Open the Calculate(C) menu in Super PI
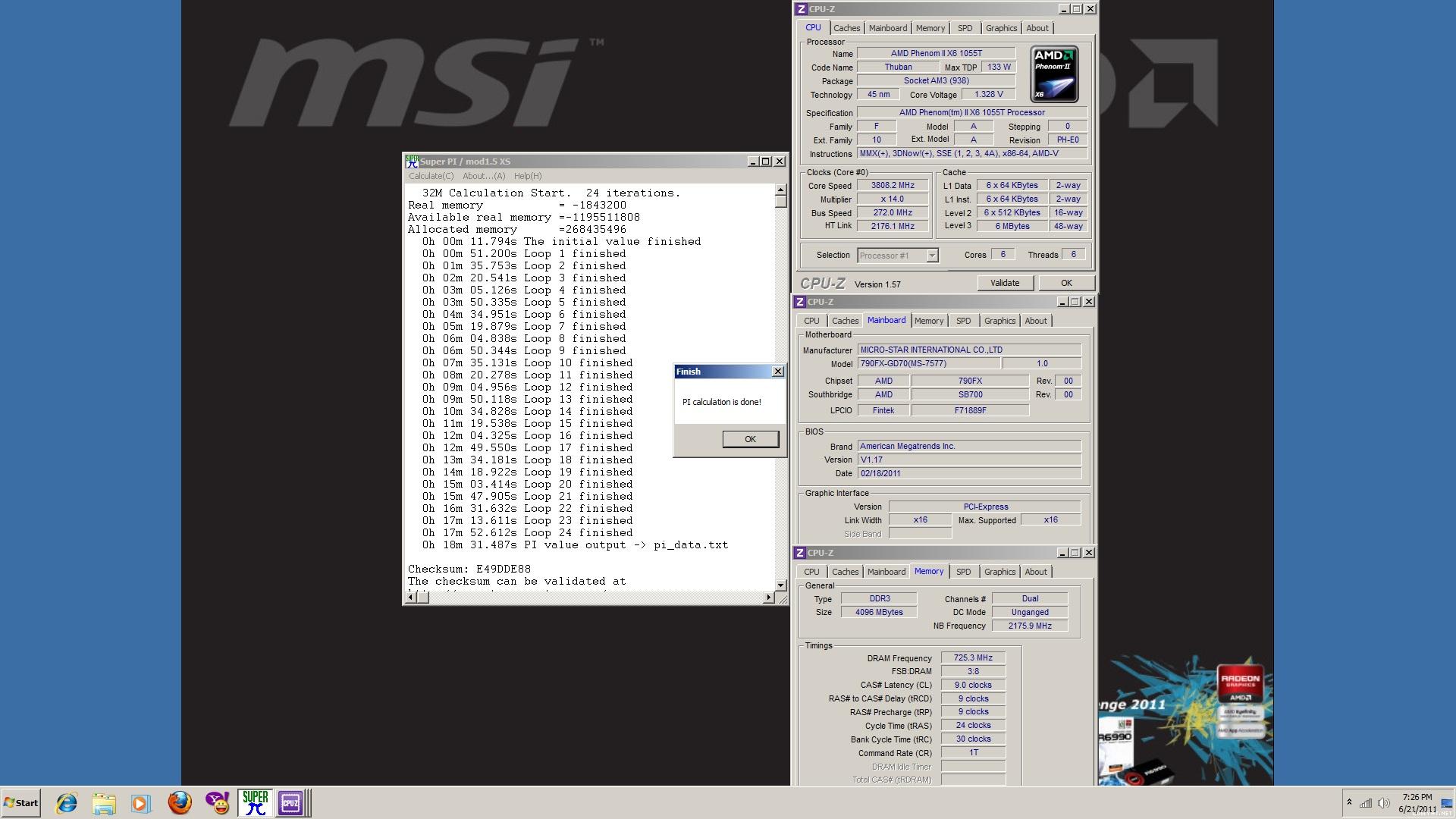 (431, 176)
